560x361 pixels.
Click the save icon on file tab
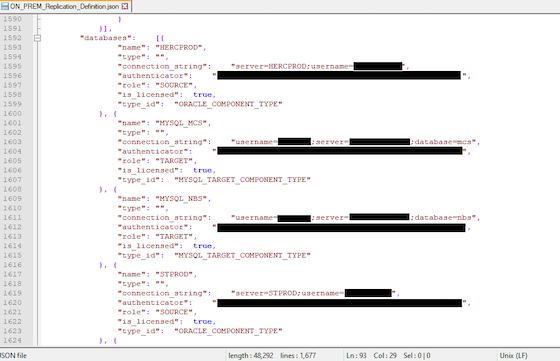coord(5,6)
